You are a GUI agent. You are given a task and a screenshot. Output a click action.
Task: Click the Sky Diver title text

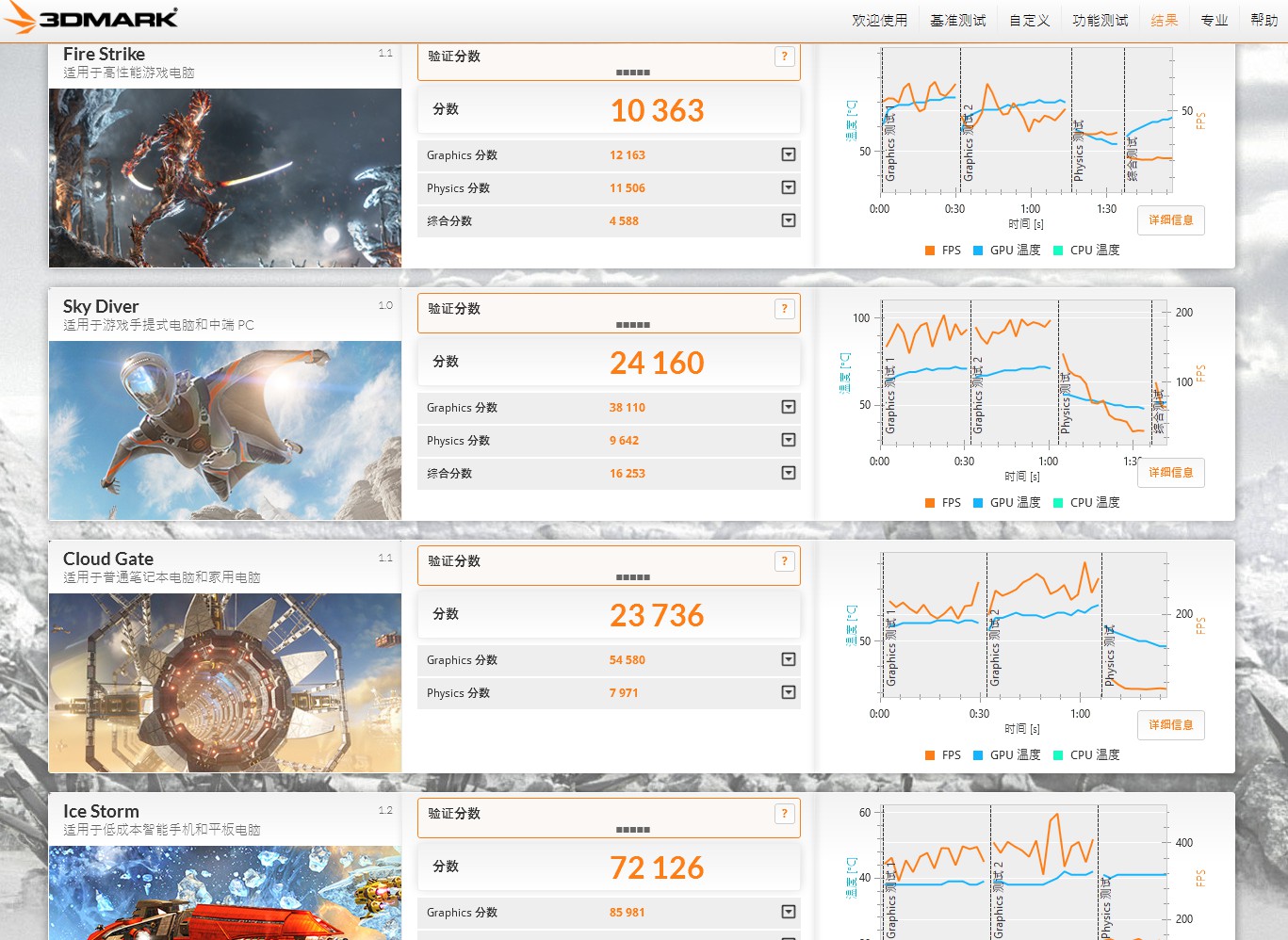[101, 307]
